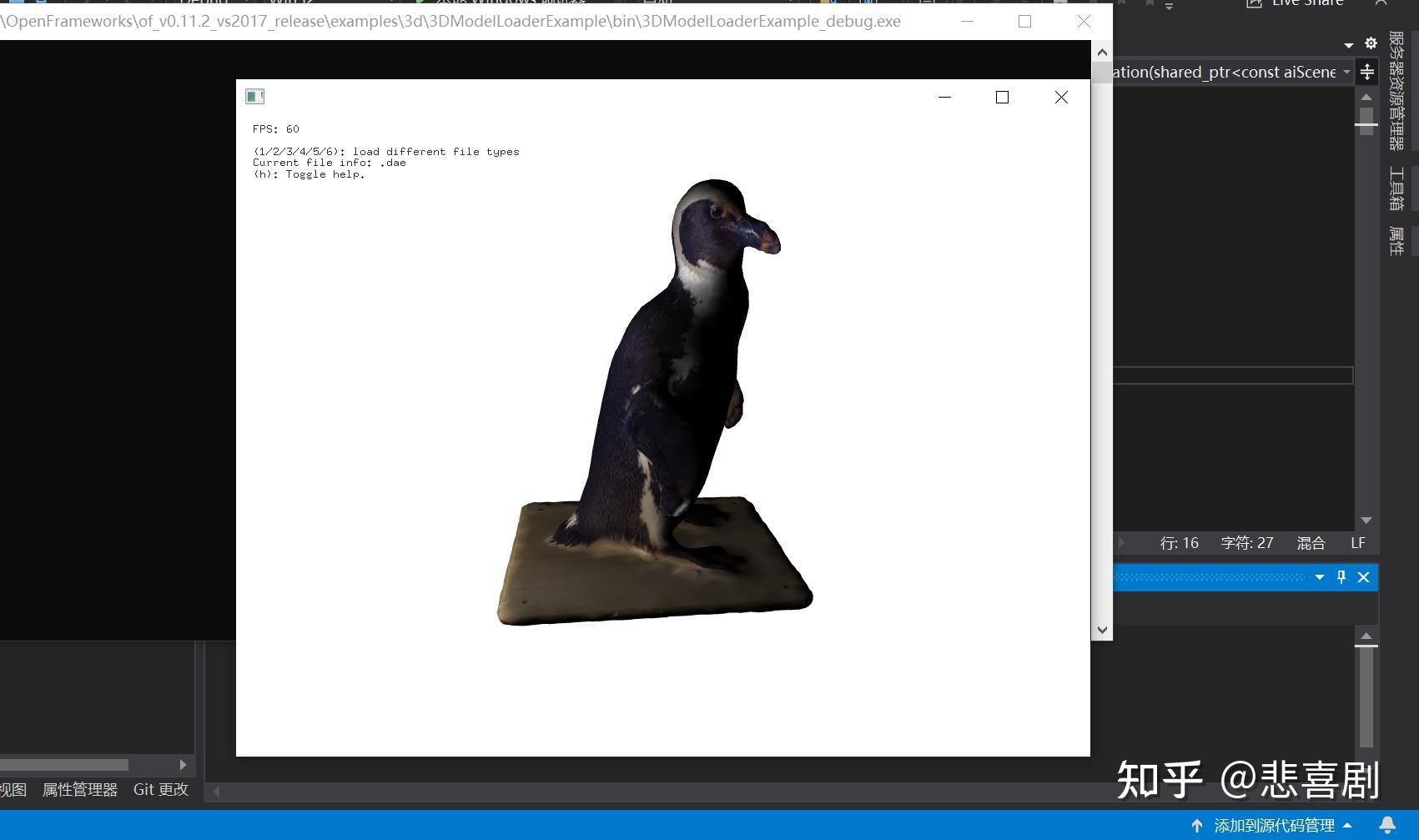Click the vertical split editor icon

click(x=1367, y=73)
